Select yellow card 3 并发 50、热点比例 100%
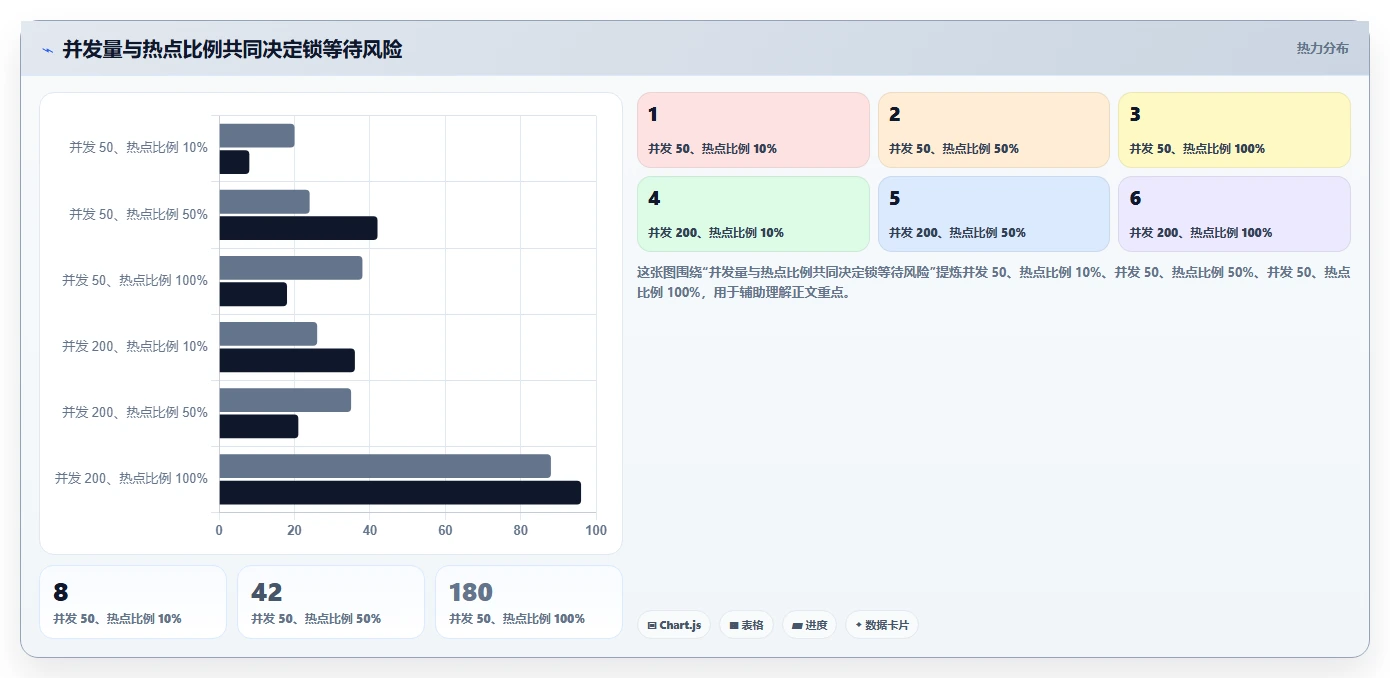The height and width of the screenshot is (678, 1390). pyautogui.click(x=1234, y=130)
